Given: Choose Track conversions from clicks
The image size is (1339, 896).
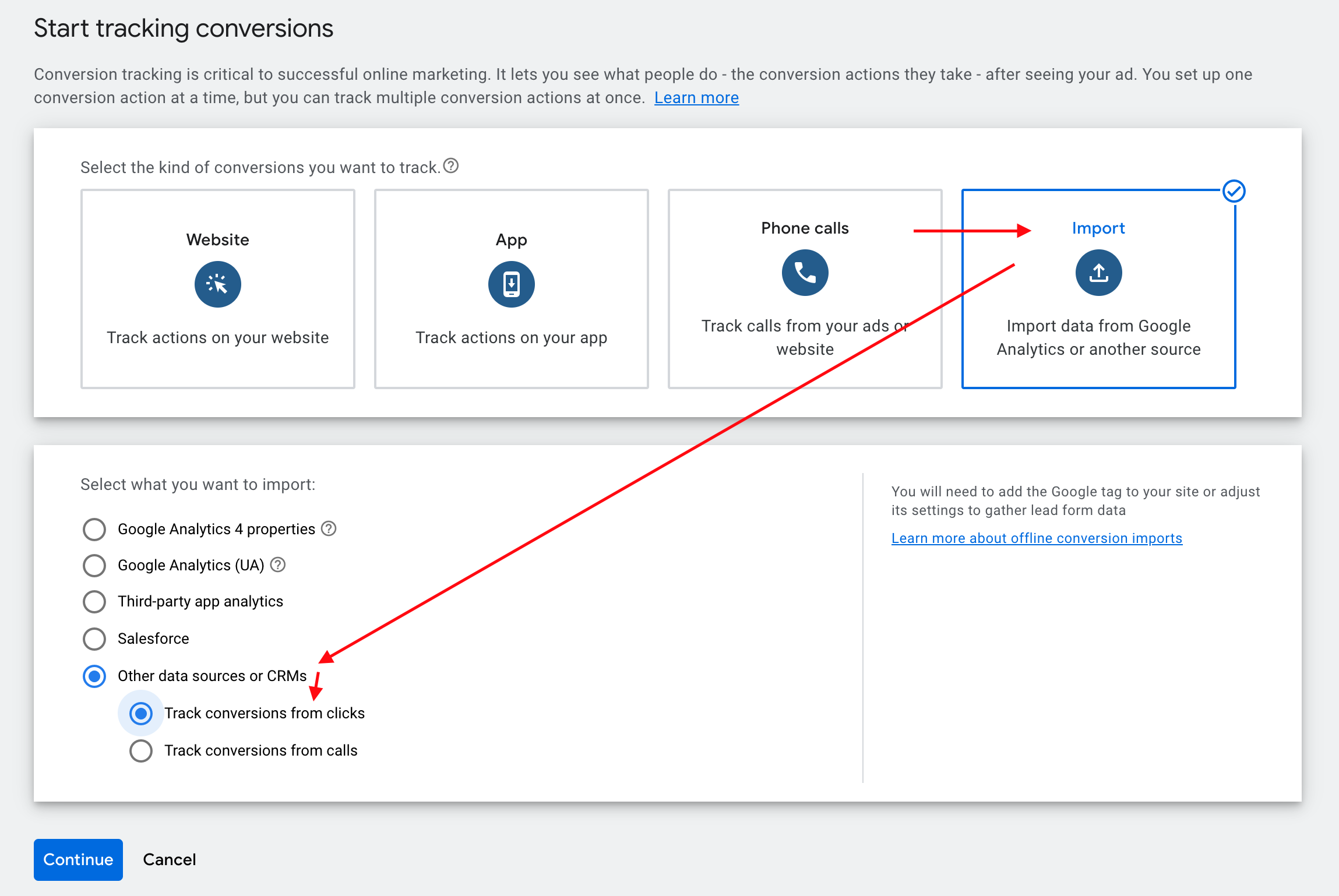Looking at the screenshot, I should coord(141,714).
